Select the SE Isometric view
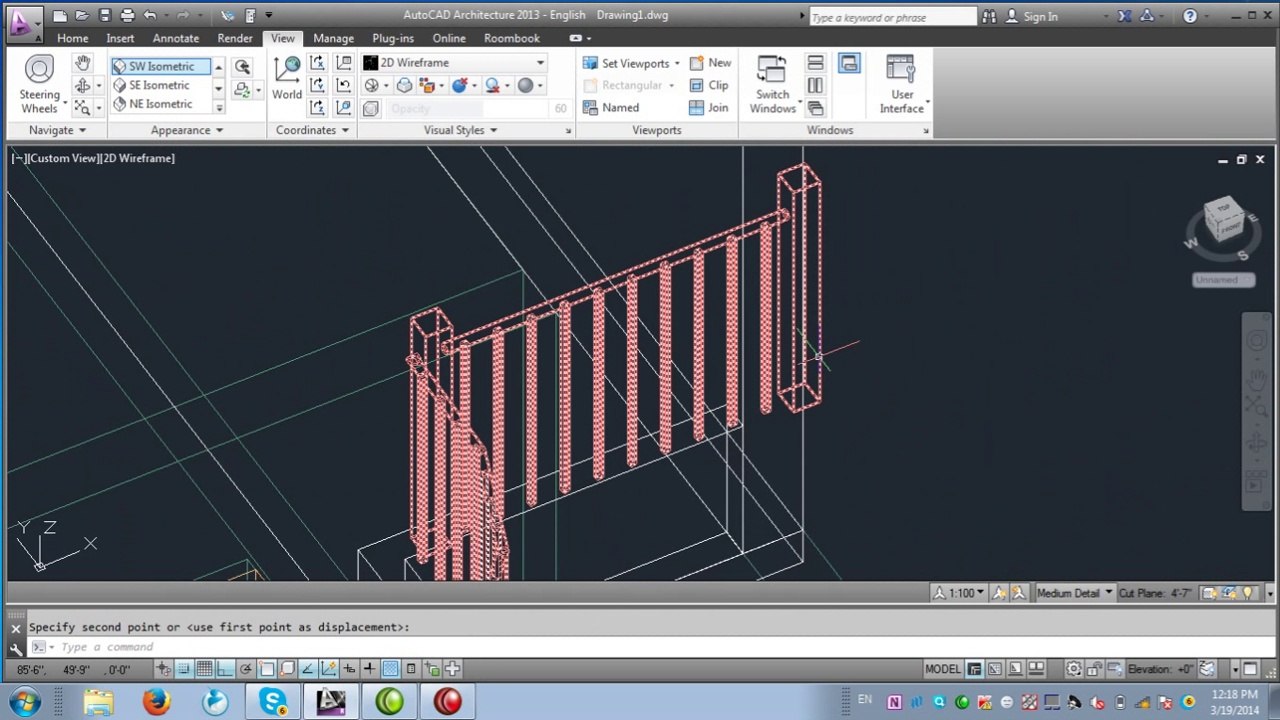 click(x=160, y=86)
